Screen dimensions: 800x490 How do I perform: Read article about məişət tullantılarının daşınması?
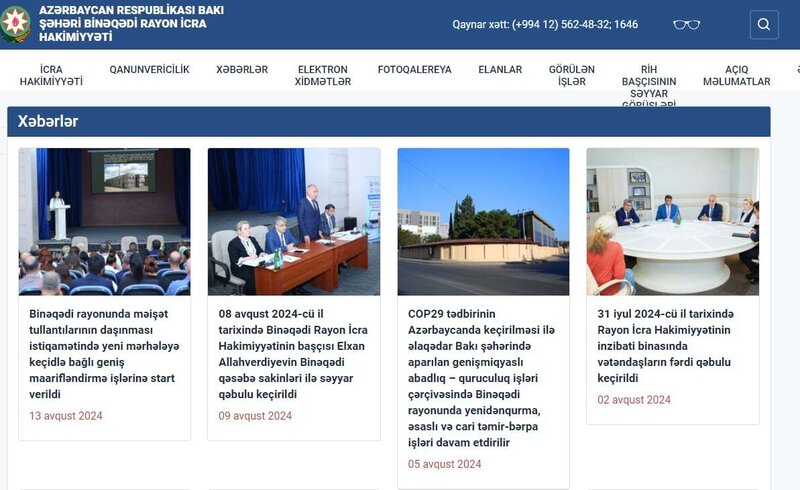coord(104,354)
